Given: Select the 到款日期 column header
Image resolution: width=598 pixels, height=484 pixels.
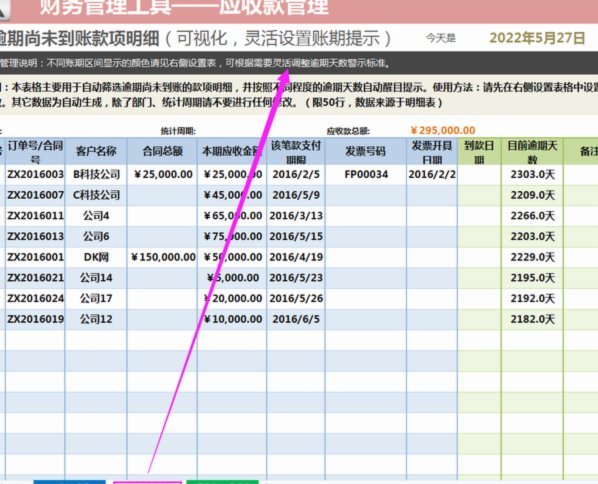Looking at the screenshot, I should [479, 151].
